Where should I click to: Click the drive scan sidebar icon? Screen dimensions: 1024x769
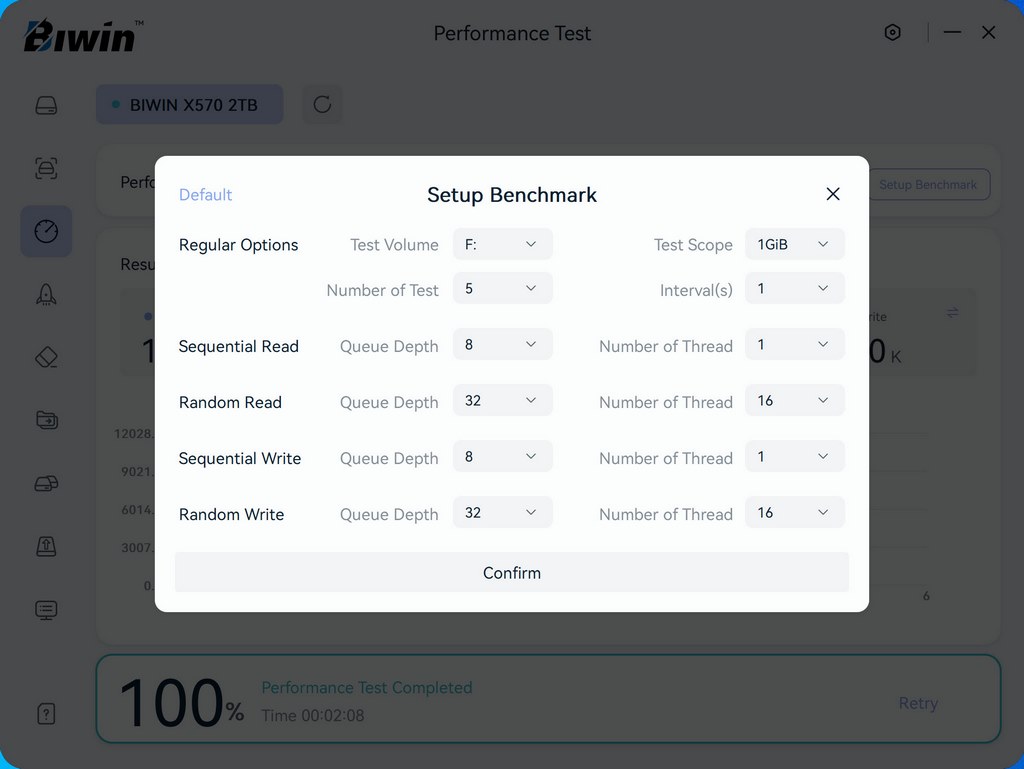[46, 168]
